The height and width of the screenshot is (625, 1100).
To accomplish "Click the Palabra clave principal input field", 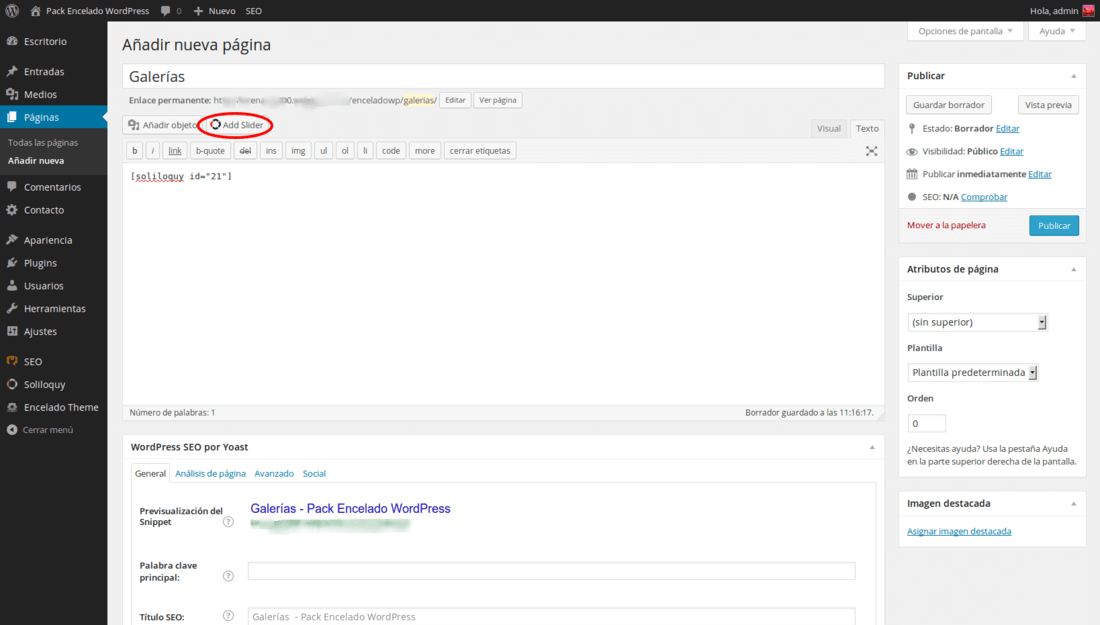I will coord(551,571).
